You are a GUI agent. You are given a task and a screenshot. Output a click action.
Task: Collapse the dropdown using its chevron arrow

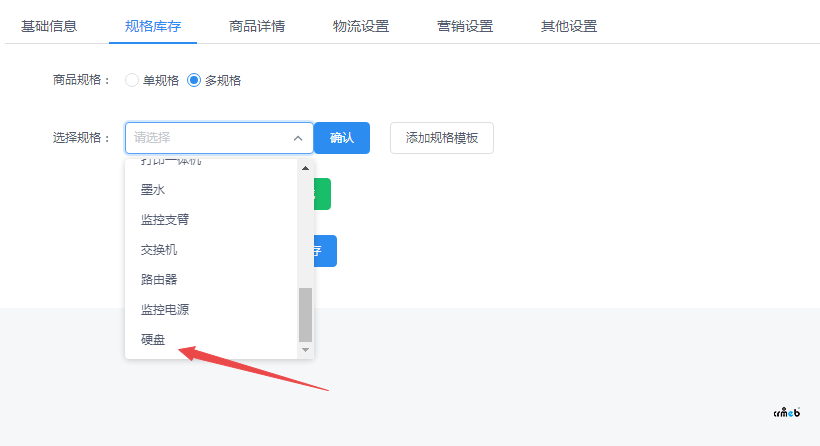[298, 138]
